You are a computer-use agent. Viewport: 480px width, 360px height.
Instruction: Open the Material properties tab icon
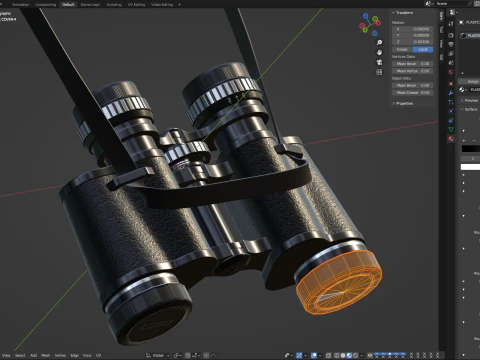(451, 139)
